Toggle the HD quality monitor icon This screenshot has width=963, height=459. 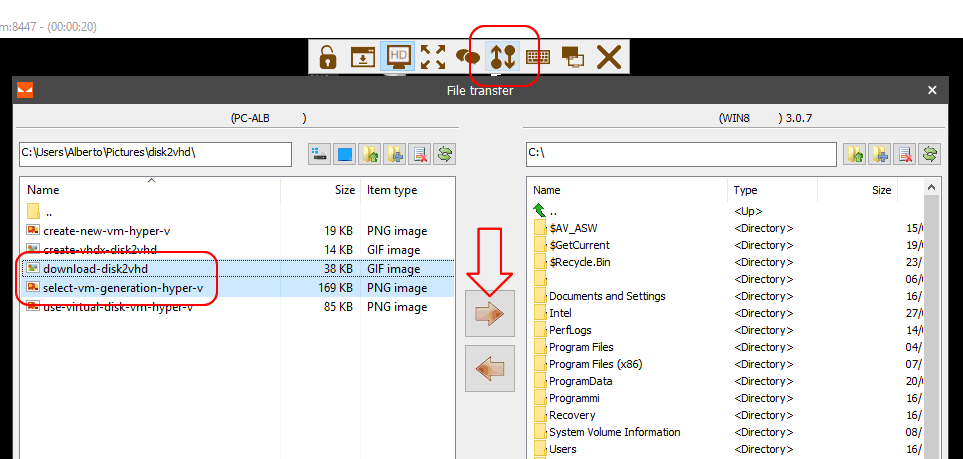tap(397, 57)
